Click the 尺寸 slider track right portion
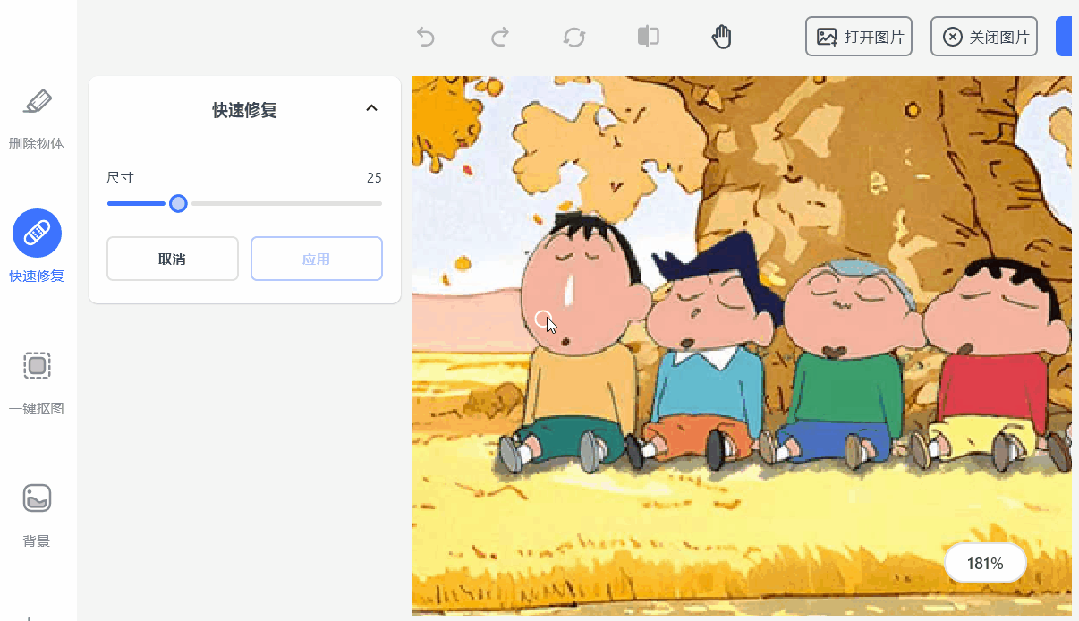 [x=286, y=204]
